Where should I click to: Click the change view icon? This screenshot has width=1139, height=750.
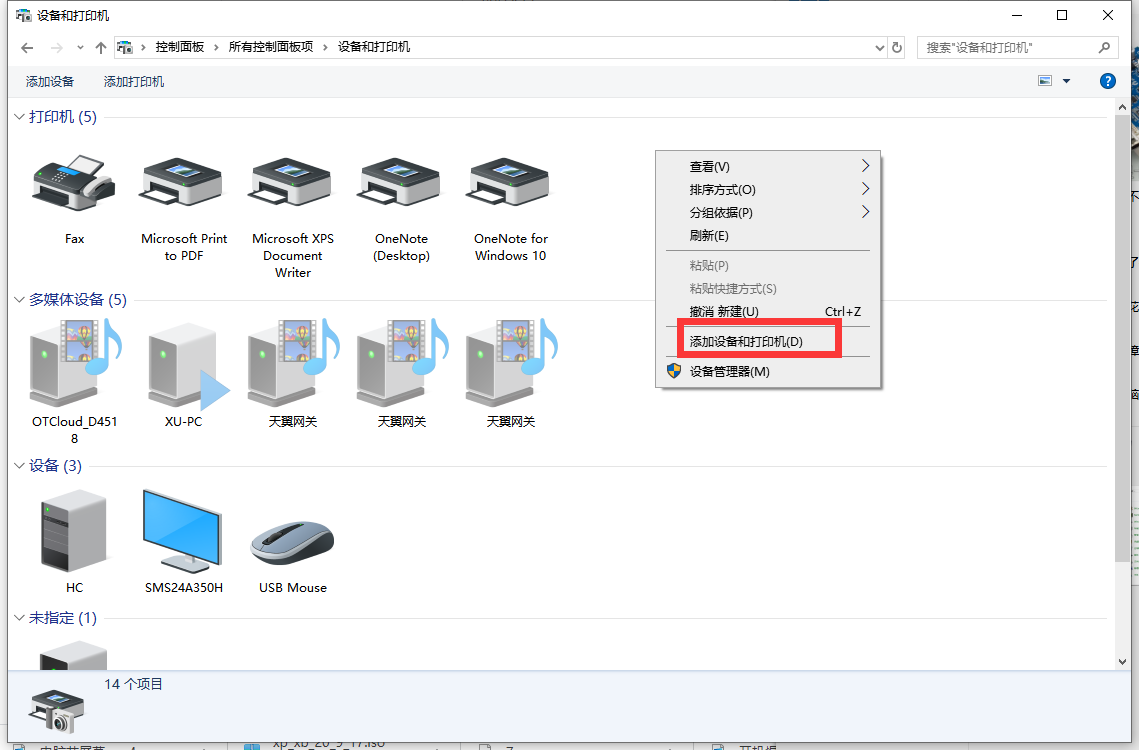tap(1045, 81)
